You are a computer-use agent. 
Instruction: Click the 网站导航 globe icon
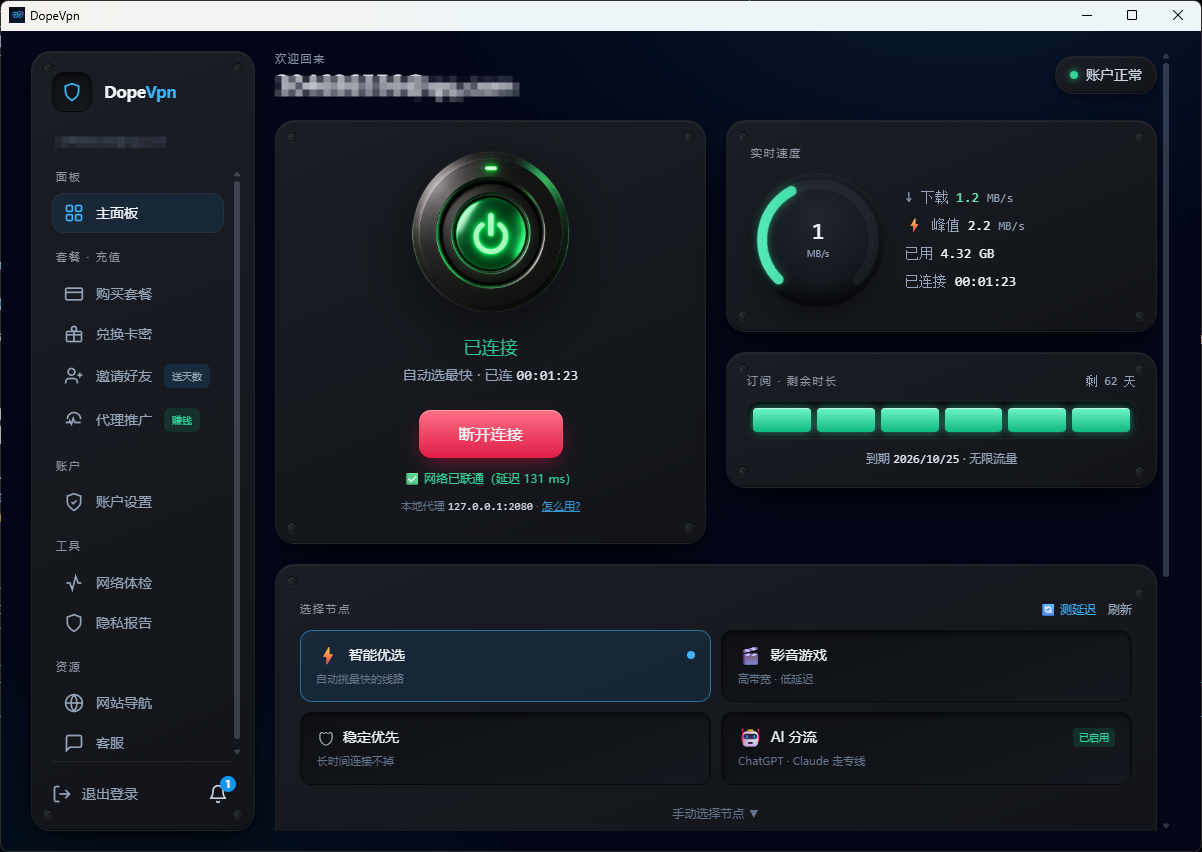(74, 703)
